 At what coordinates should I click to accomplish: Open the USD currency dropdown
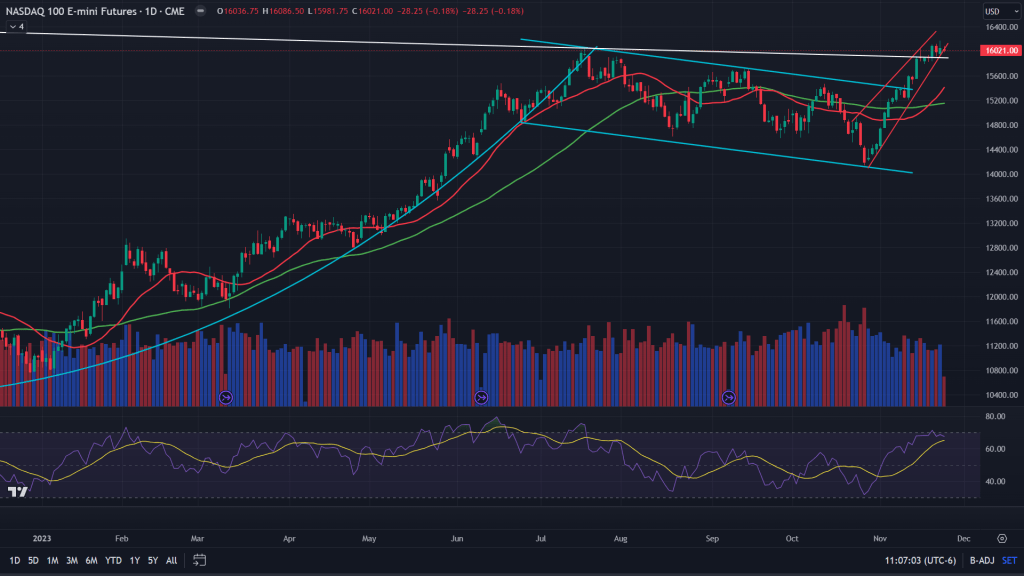[993, 11]
